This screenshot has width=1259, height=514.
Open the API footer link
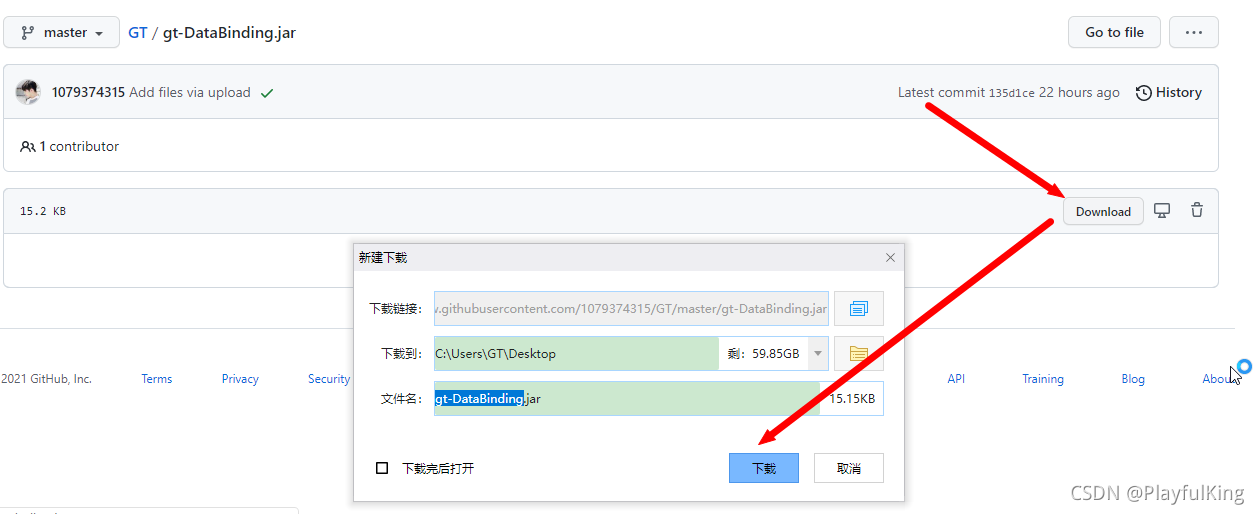pyautogui.click(x=956, y=379)
